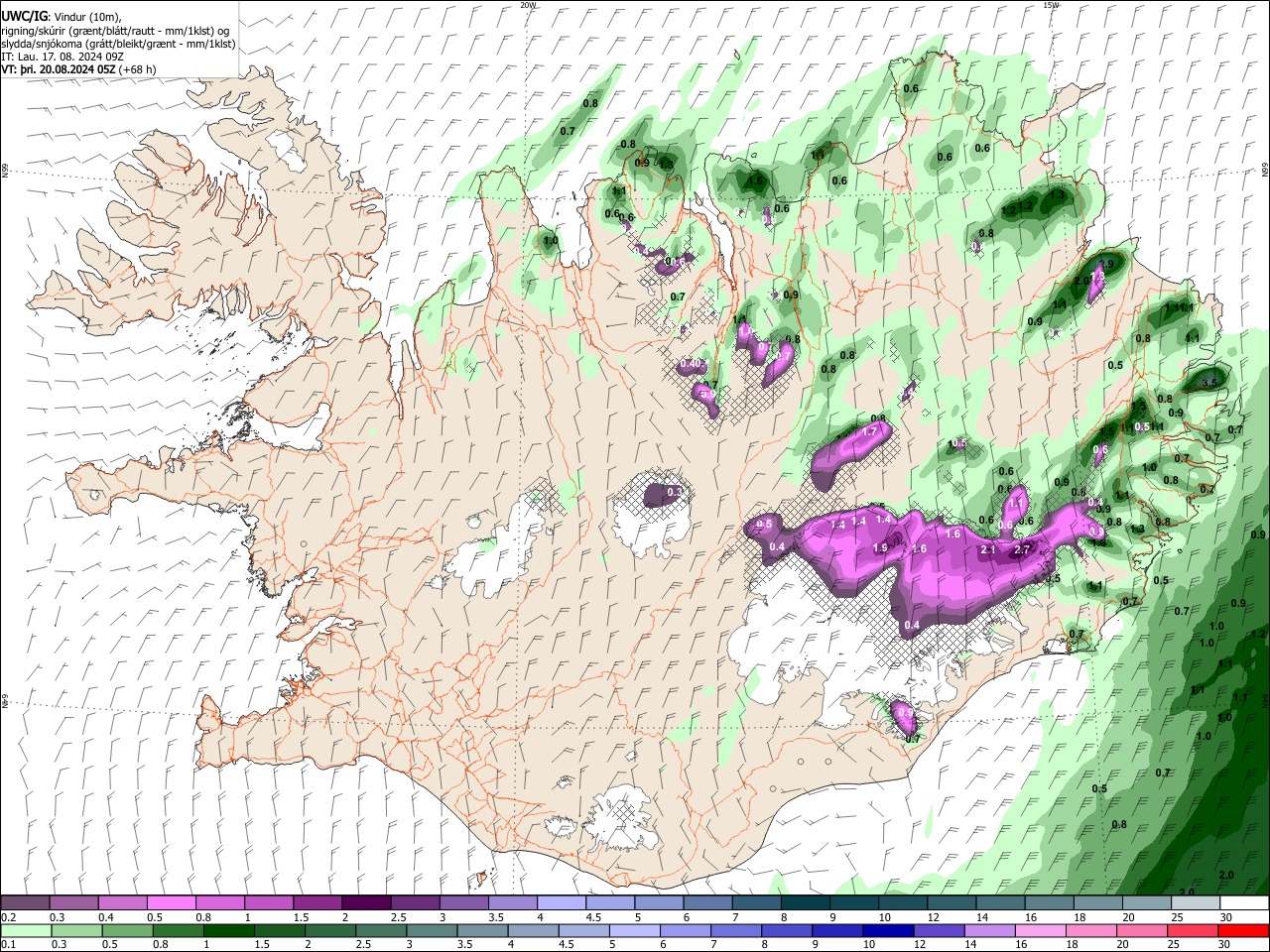Pick the lavender swatch between 4 and 4.5 in purple scale
1270x952 pixels.
point(560,902)
